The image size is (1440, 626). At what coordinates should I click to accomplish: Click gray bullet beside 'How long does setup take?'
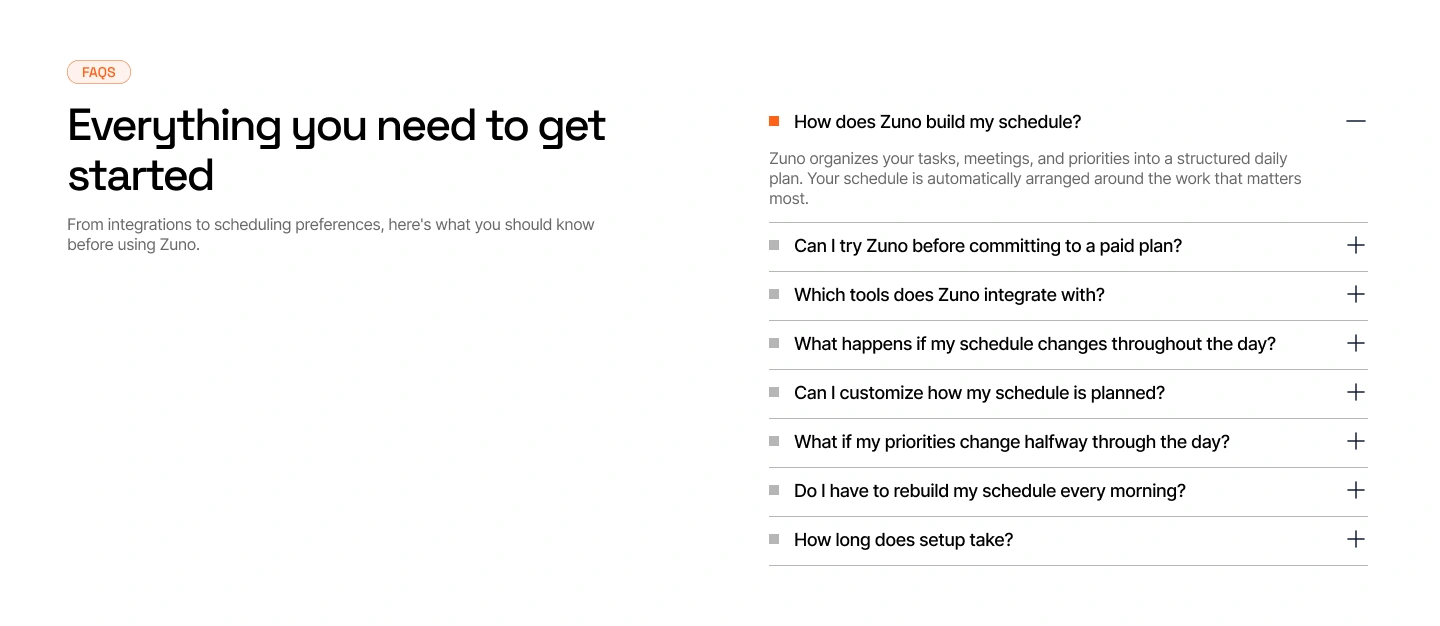pos(774,539)
